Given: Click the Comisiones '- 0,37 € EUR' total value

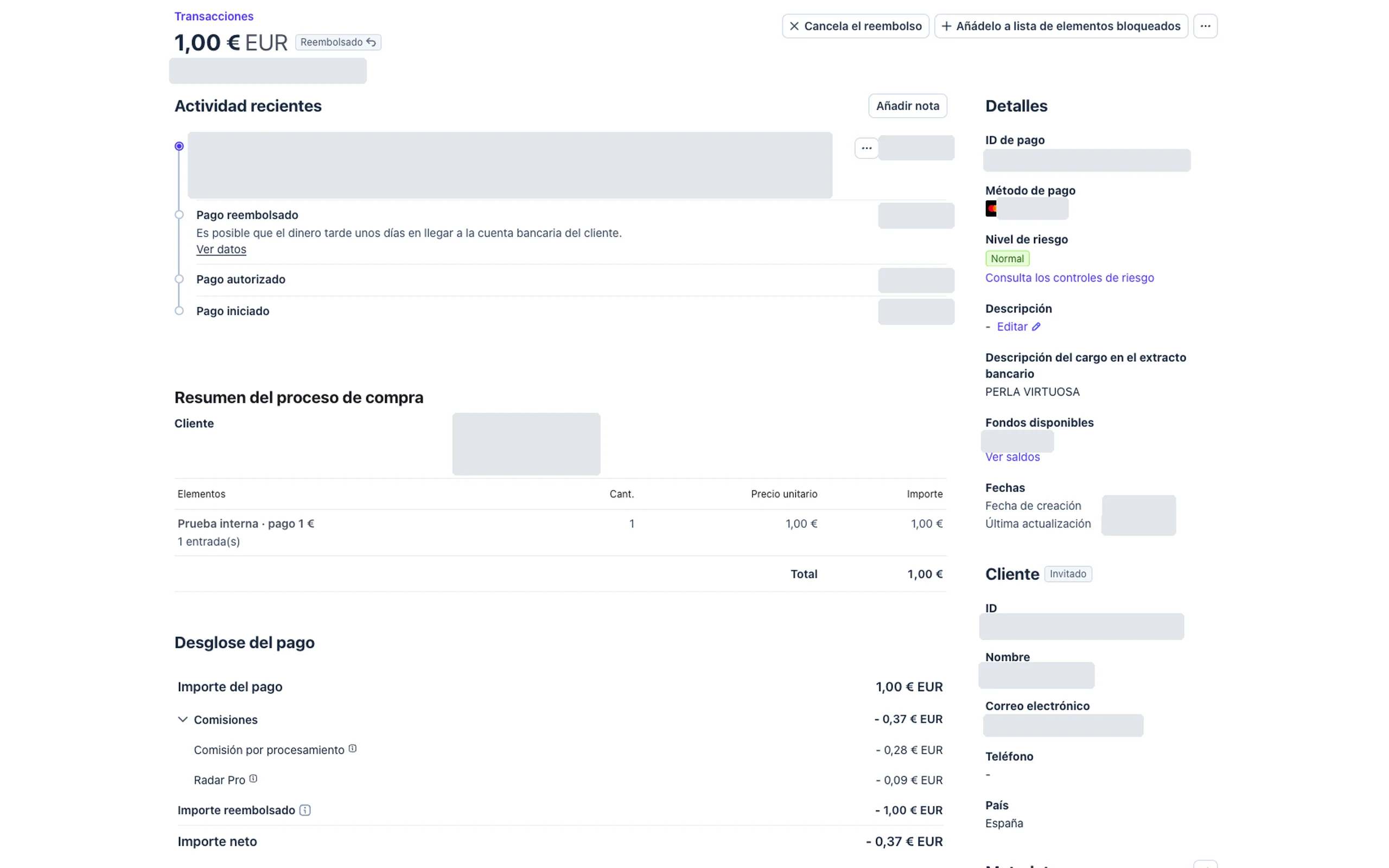Looking at the screenshot, I should coord(909,719).
